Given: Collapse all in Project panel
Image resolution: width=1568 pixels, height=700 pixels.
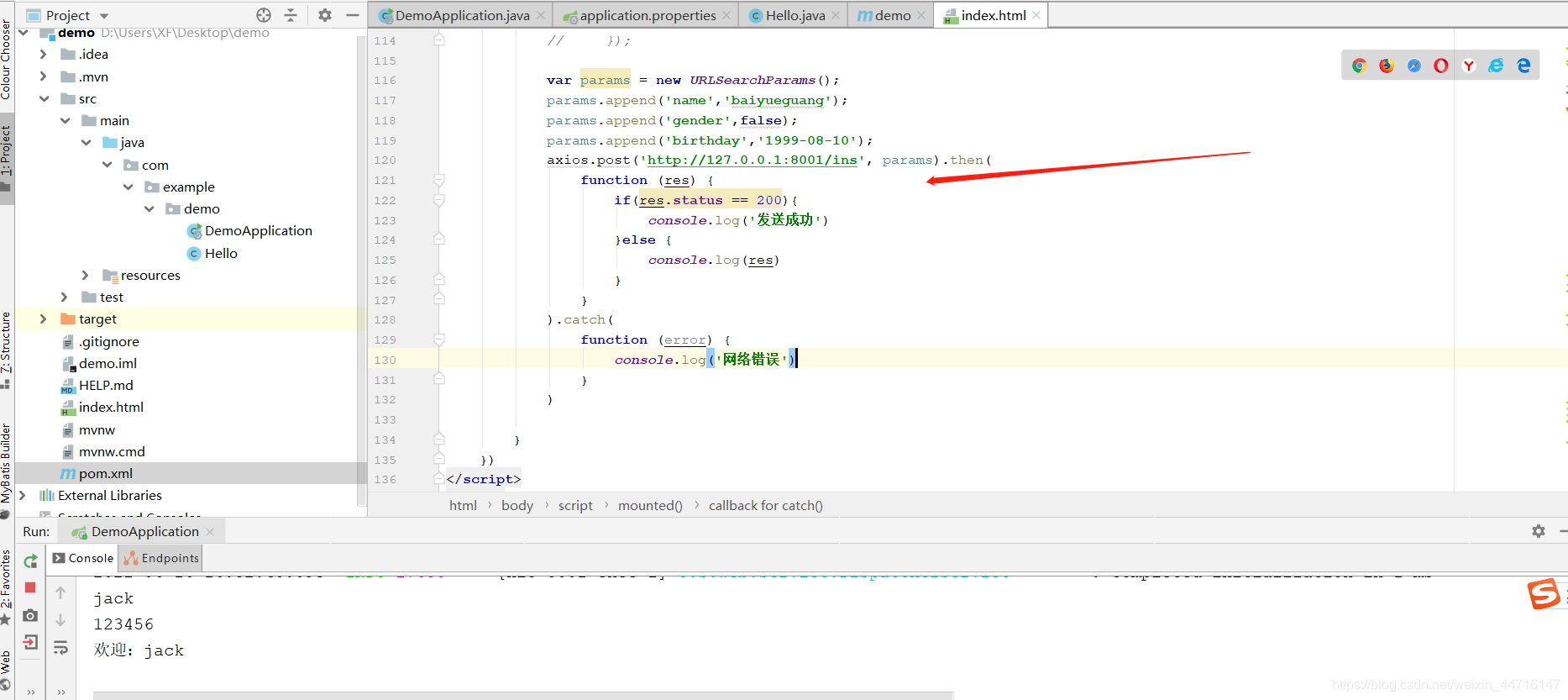Looking at the screenshot, I should [291, 15].
